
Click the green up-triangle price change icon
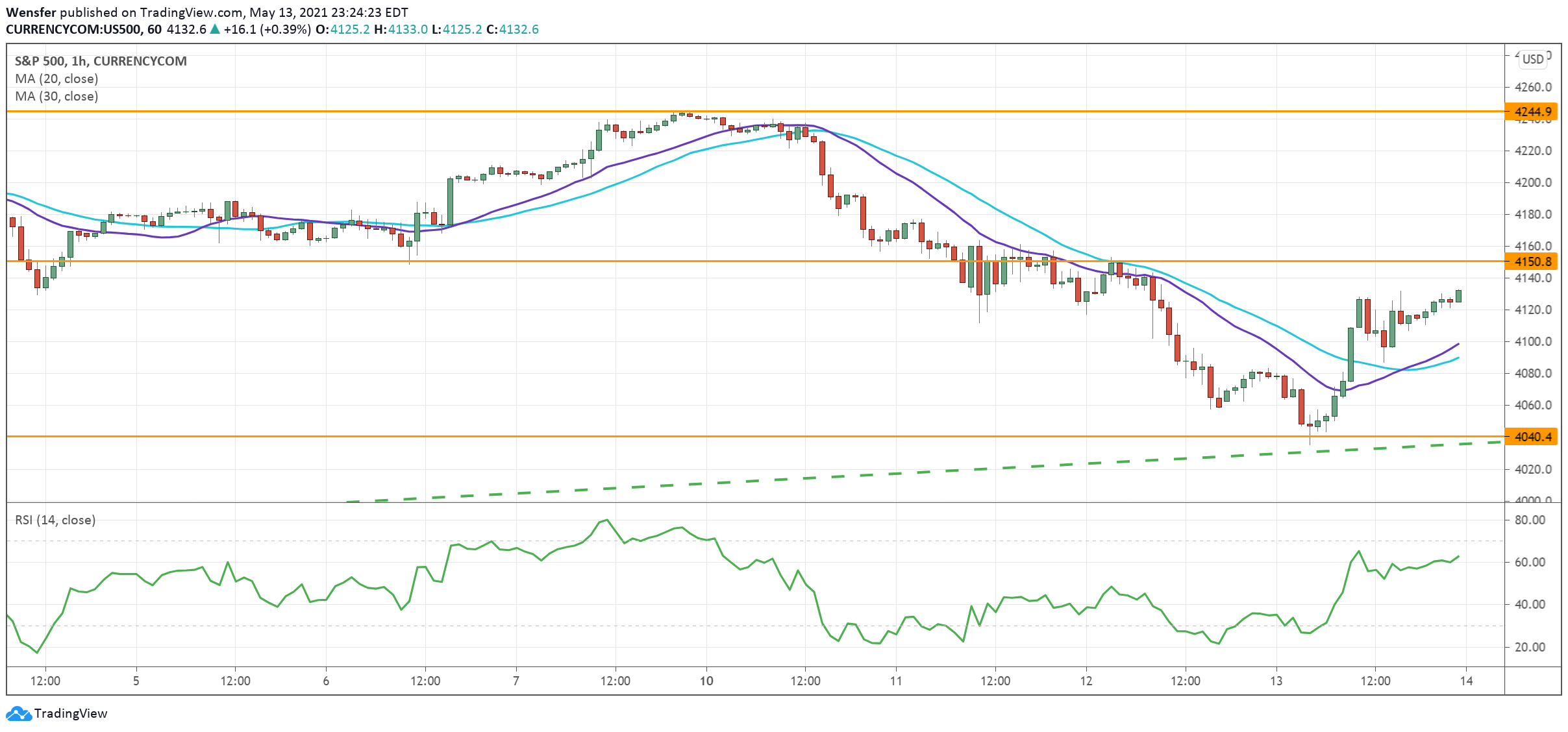click(215, 29)
